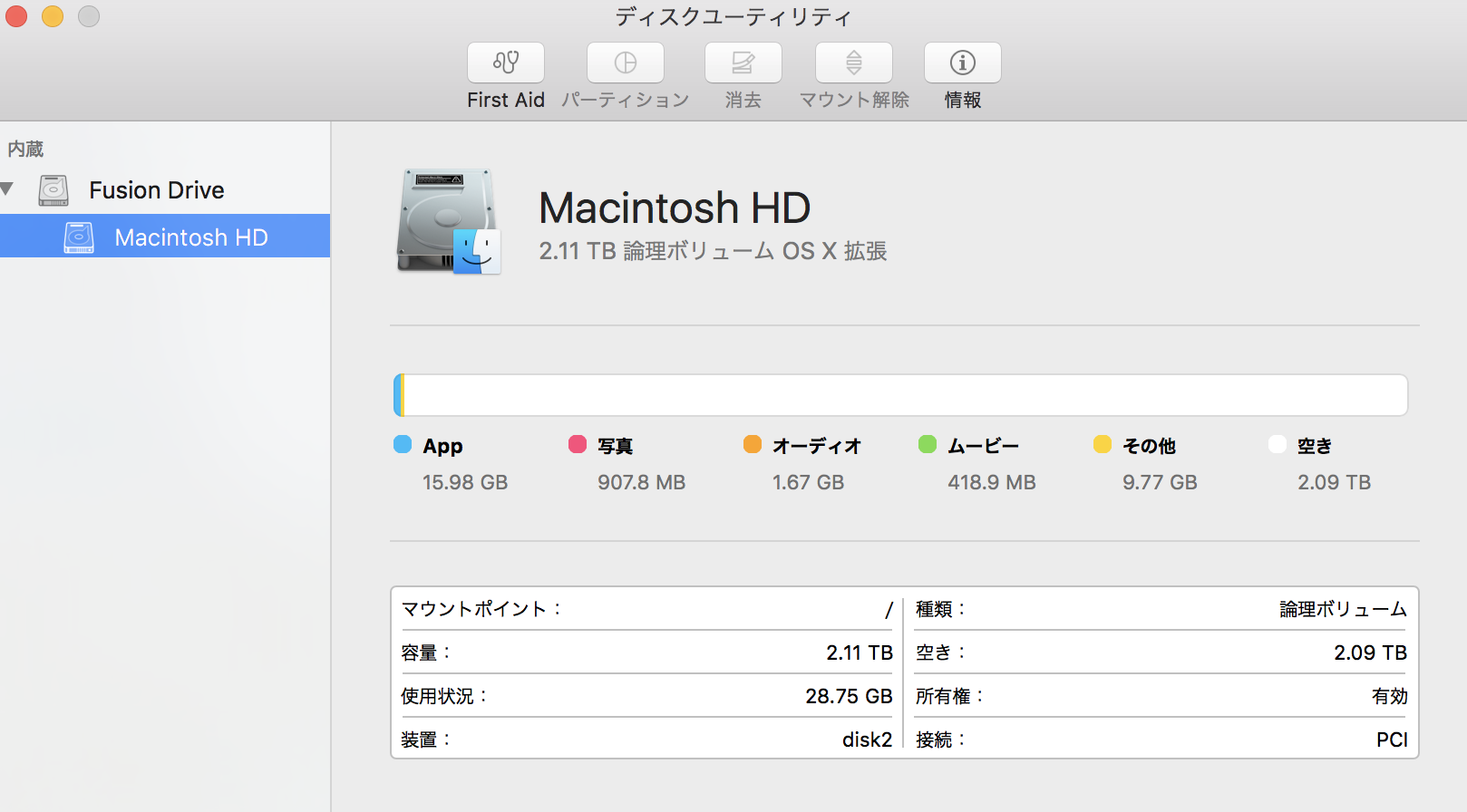Click the blue App color dot

coord(403,444)
